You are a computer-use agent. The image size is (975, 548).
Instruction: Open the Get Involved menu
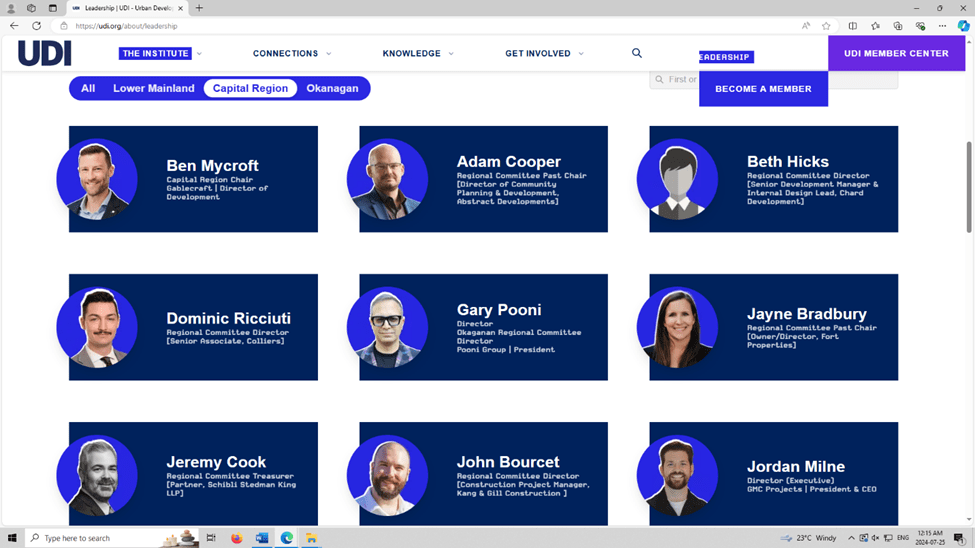(x=544, y=54)
